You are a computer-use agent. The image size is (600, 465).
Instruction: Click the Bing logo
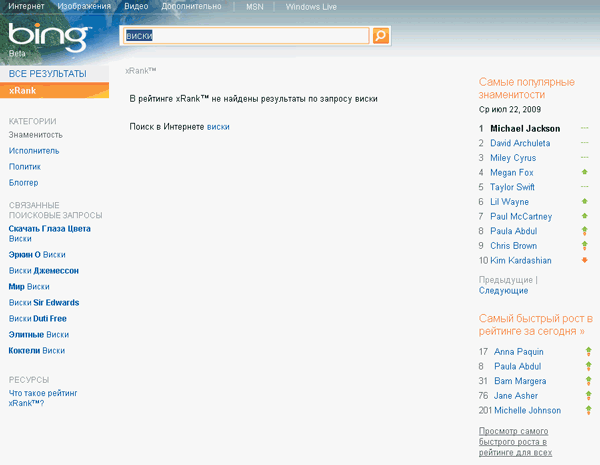tap(37, 39)
